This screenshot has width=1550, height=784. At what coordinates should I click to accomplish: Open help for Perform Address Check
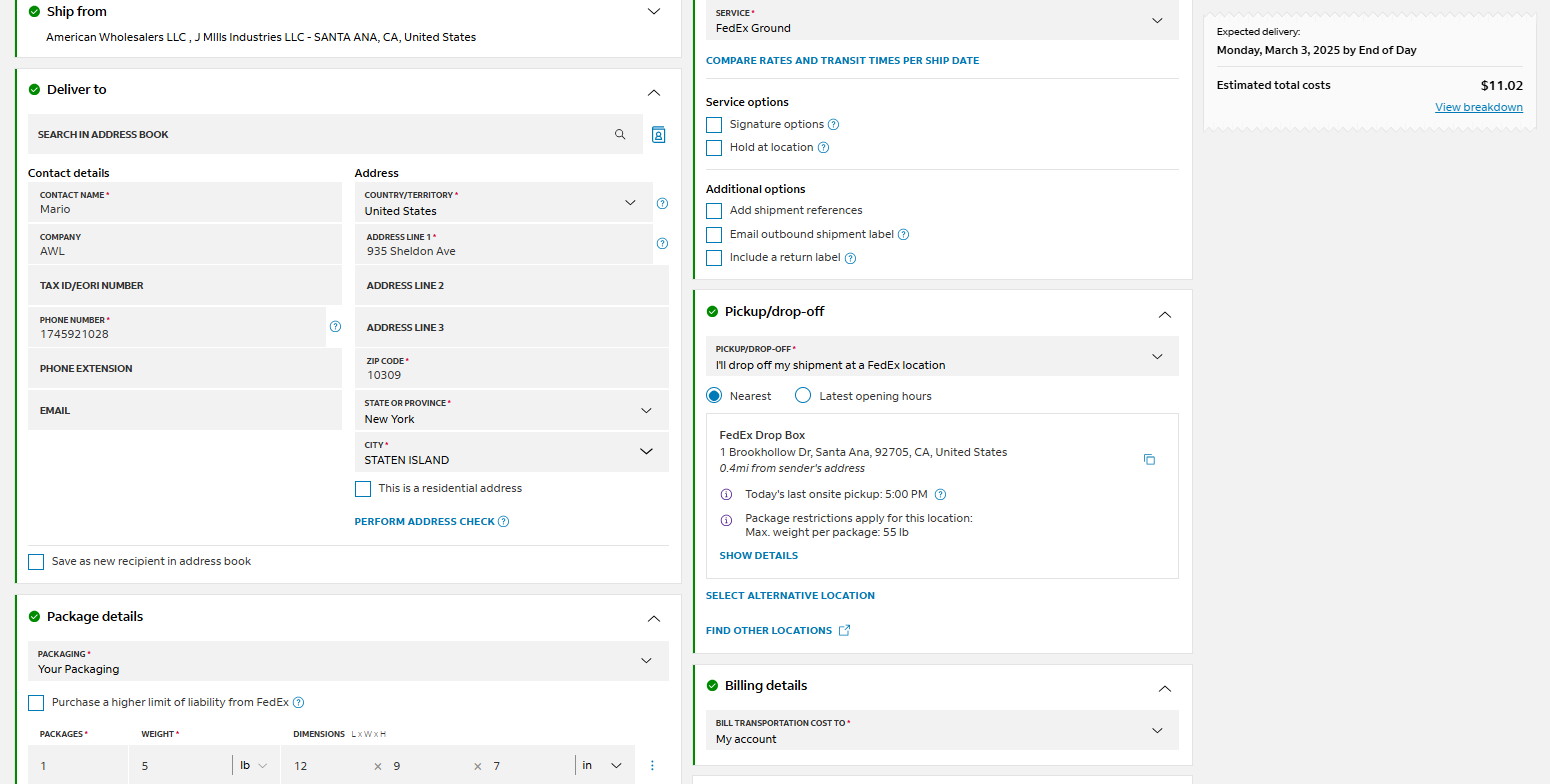[504, 521]
